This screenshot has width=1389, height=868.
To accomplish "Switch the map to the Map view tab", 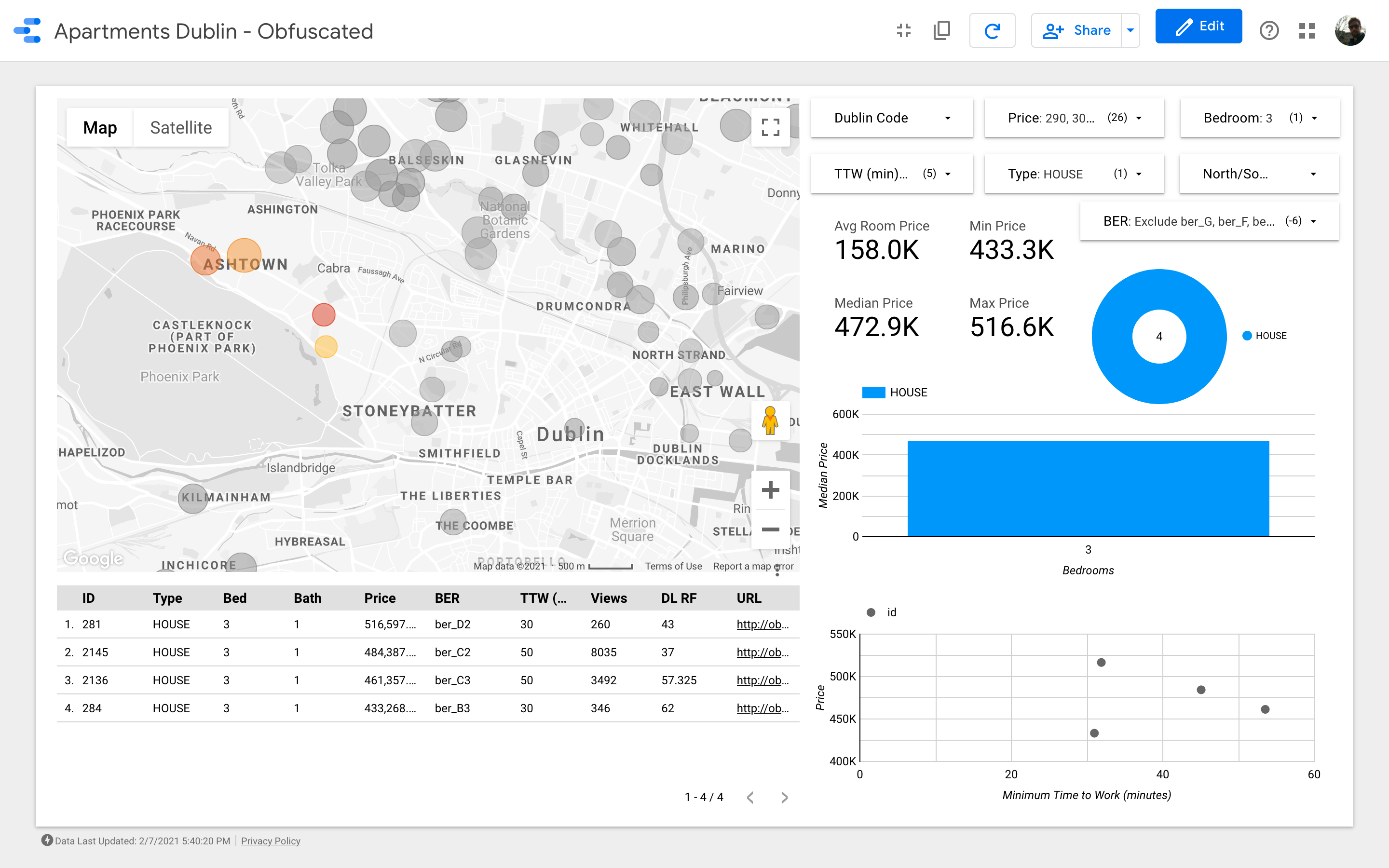I will click(x=100, y=127).
